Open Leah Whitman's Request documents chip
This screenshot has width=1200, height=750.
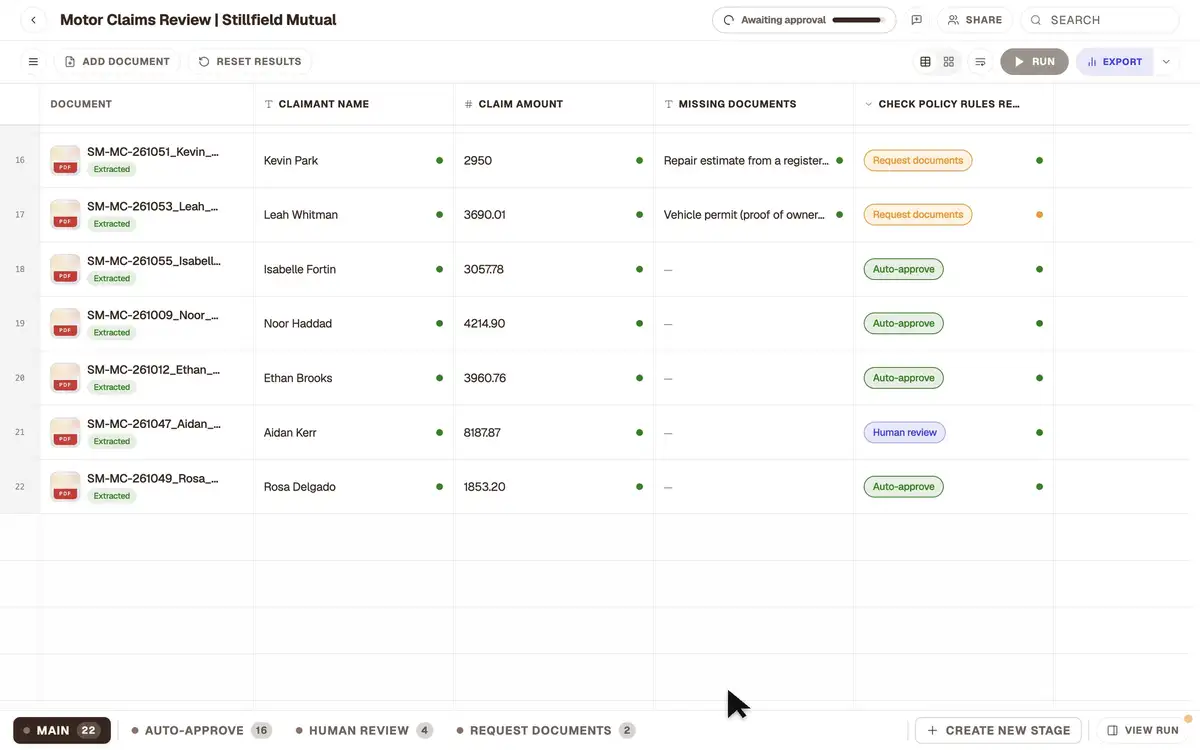point(918,215)
